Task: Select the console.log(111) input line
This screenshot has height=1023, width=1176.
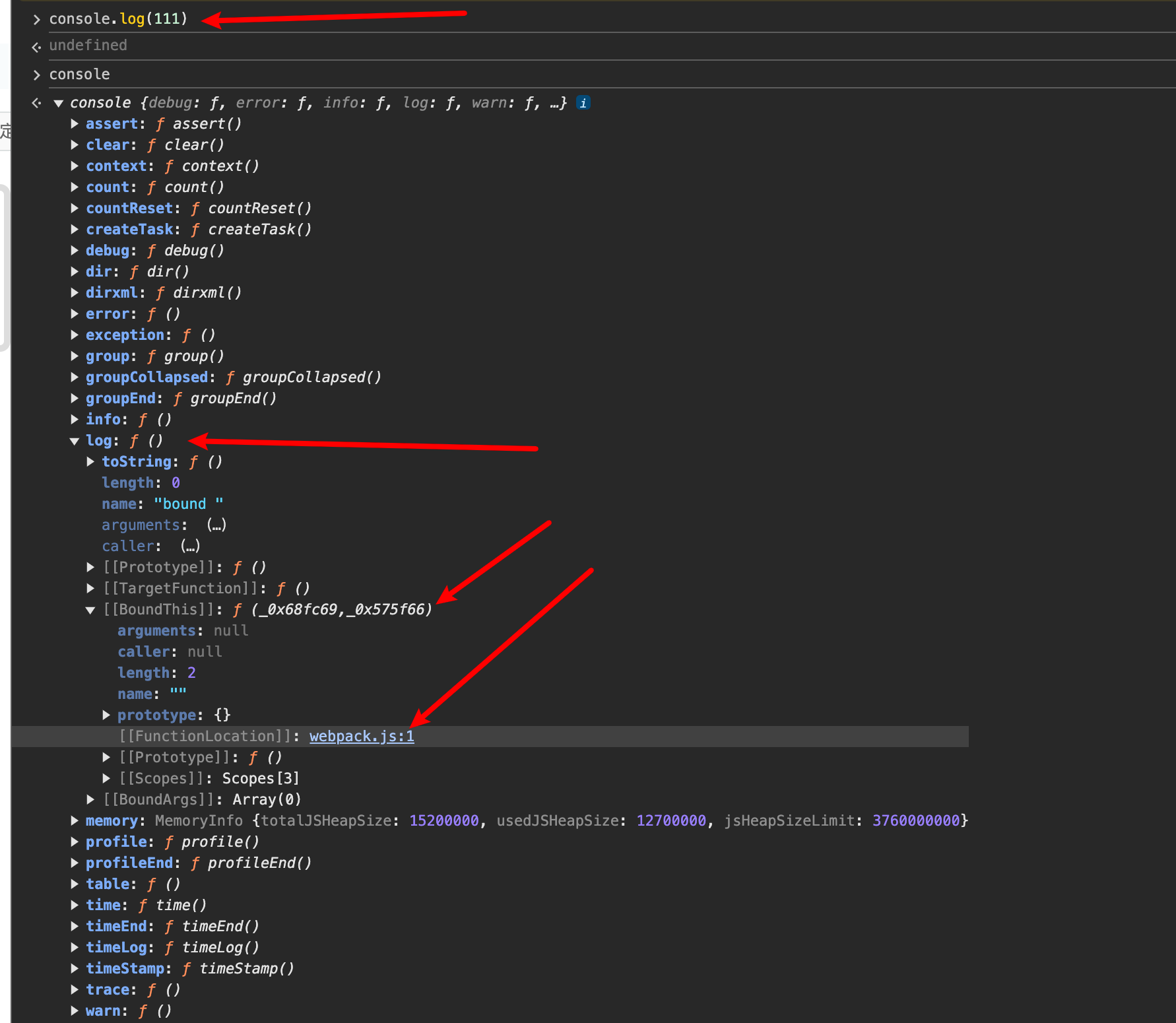Action: tap(119, 18)
